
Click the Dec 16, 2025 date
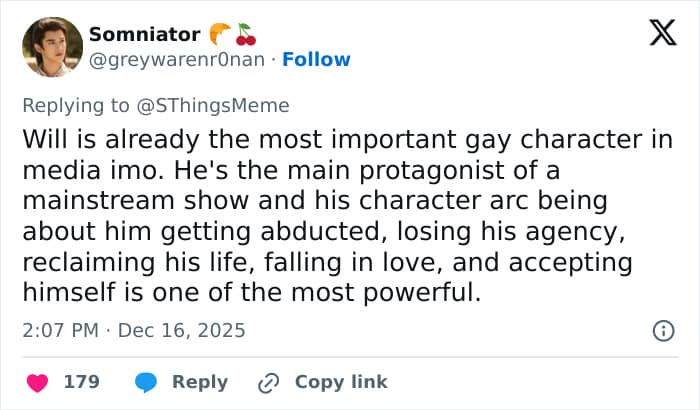(181, 330)
